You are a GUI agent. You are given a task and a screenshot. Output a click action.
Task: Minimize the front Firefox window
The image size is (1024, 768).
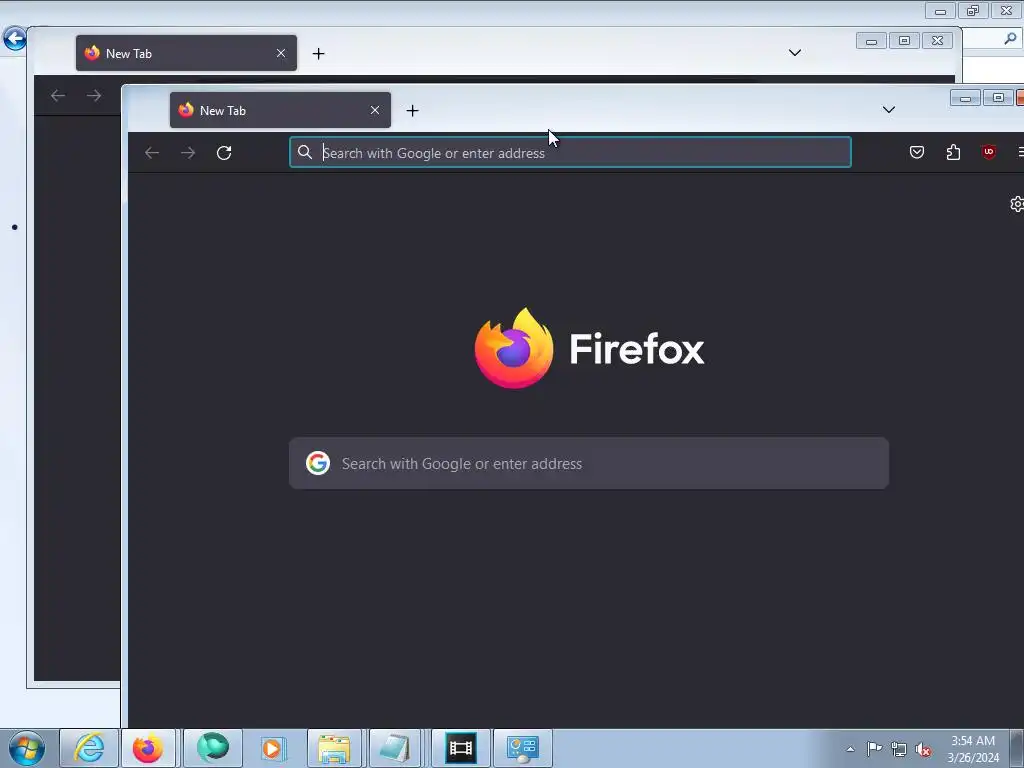[965, 99]
